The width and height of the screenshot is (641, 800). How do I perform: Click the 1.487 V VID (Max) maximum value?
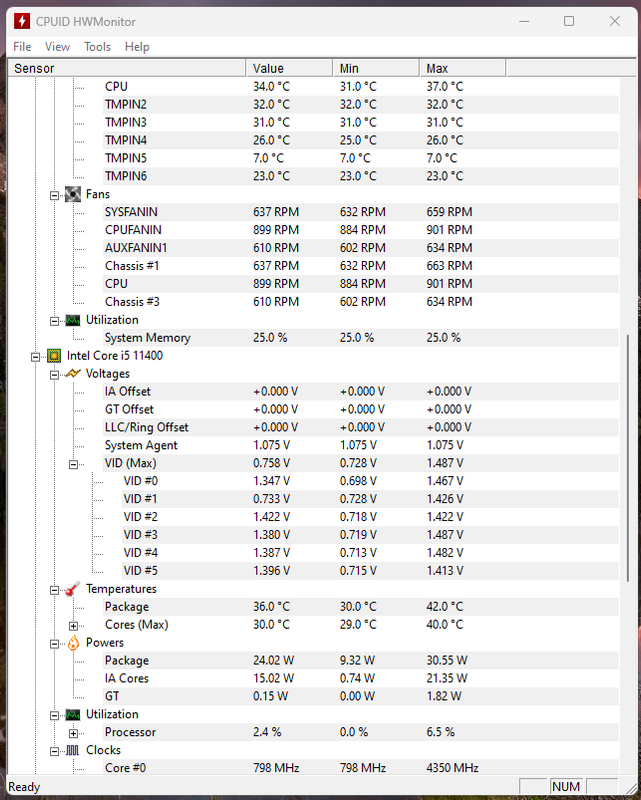445,463
